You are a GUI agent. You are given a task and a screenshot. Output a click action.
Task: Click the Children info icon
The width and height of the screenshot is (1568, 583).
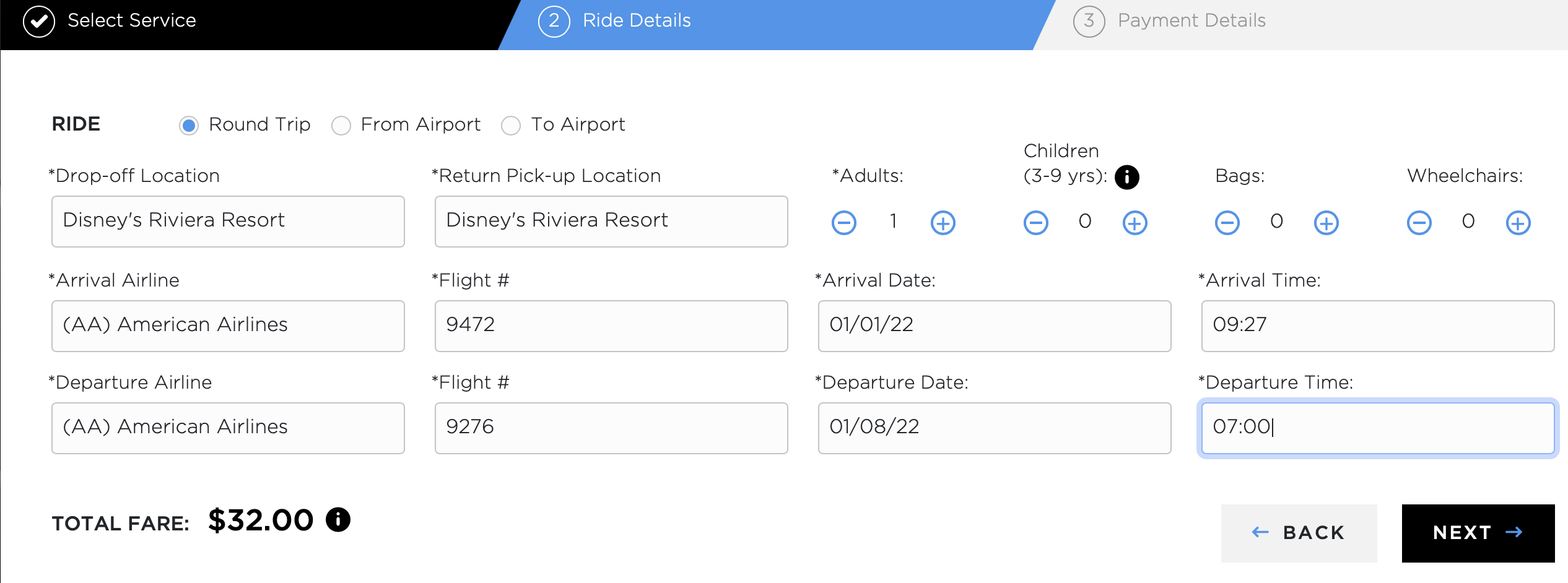tap(1126, 177)
